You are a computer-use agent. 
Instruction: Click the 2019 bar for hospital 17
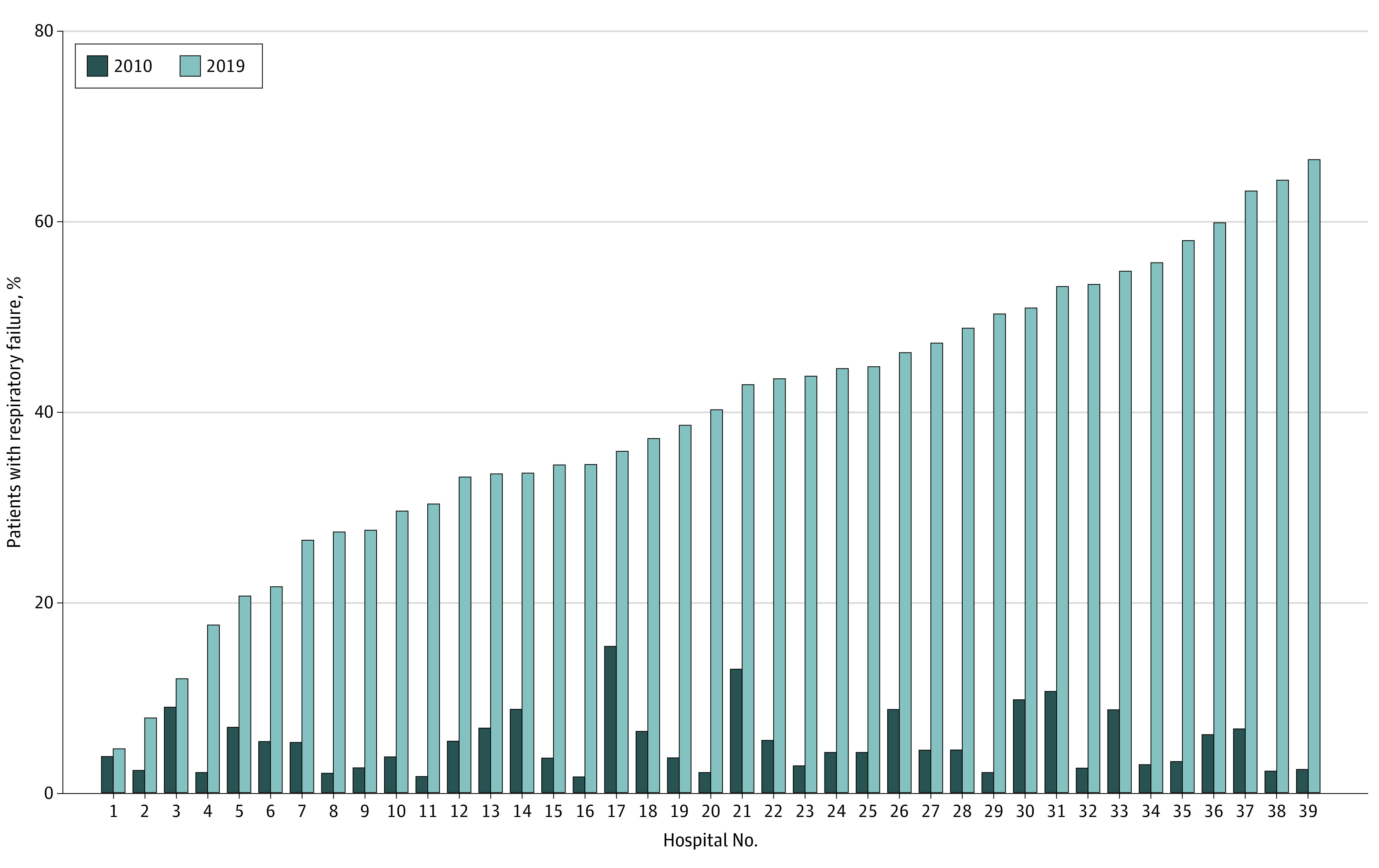pos(622,622)
